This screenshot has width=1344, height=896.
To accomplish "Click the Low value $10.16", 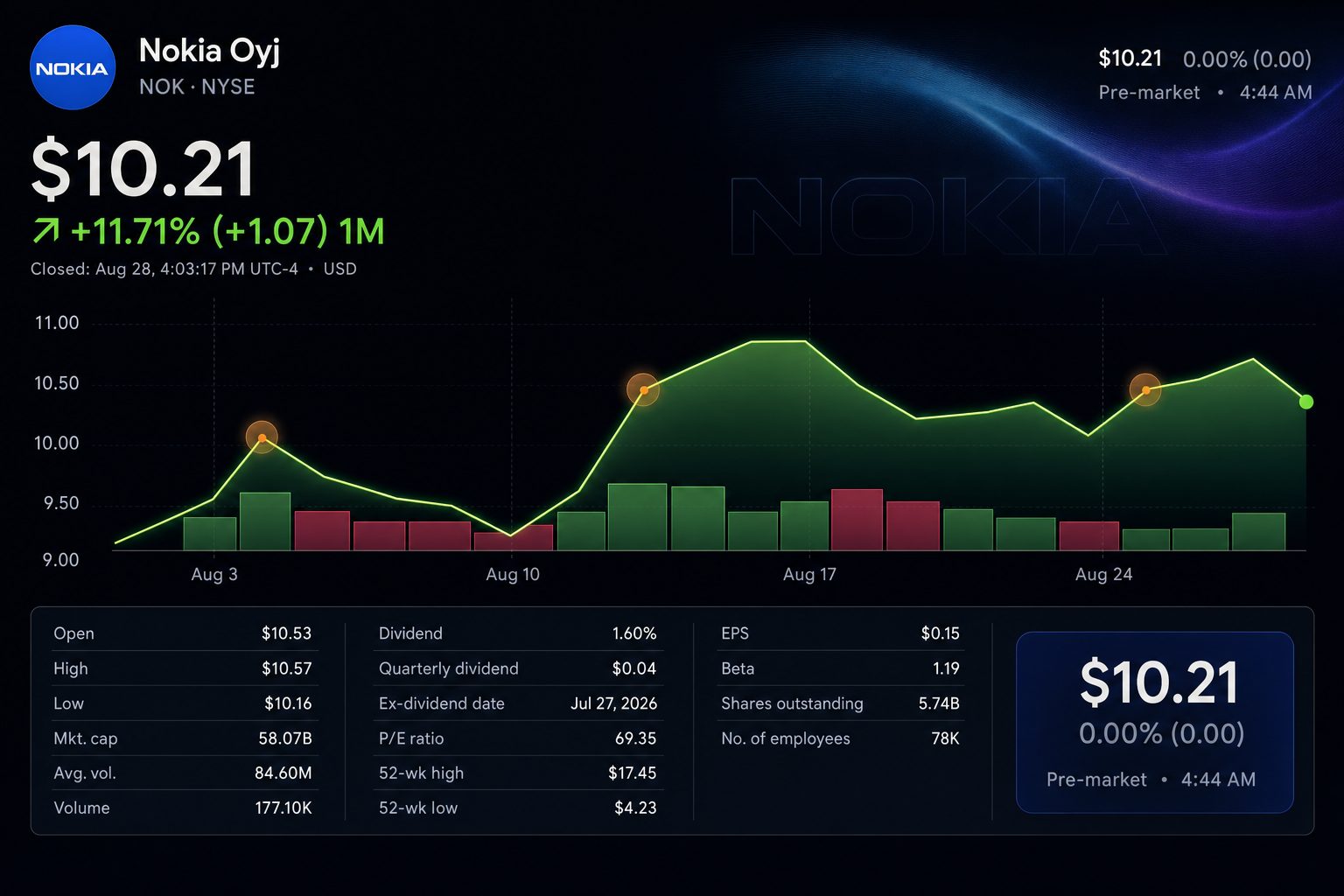I will tap(288, 703).
